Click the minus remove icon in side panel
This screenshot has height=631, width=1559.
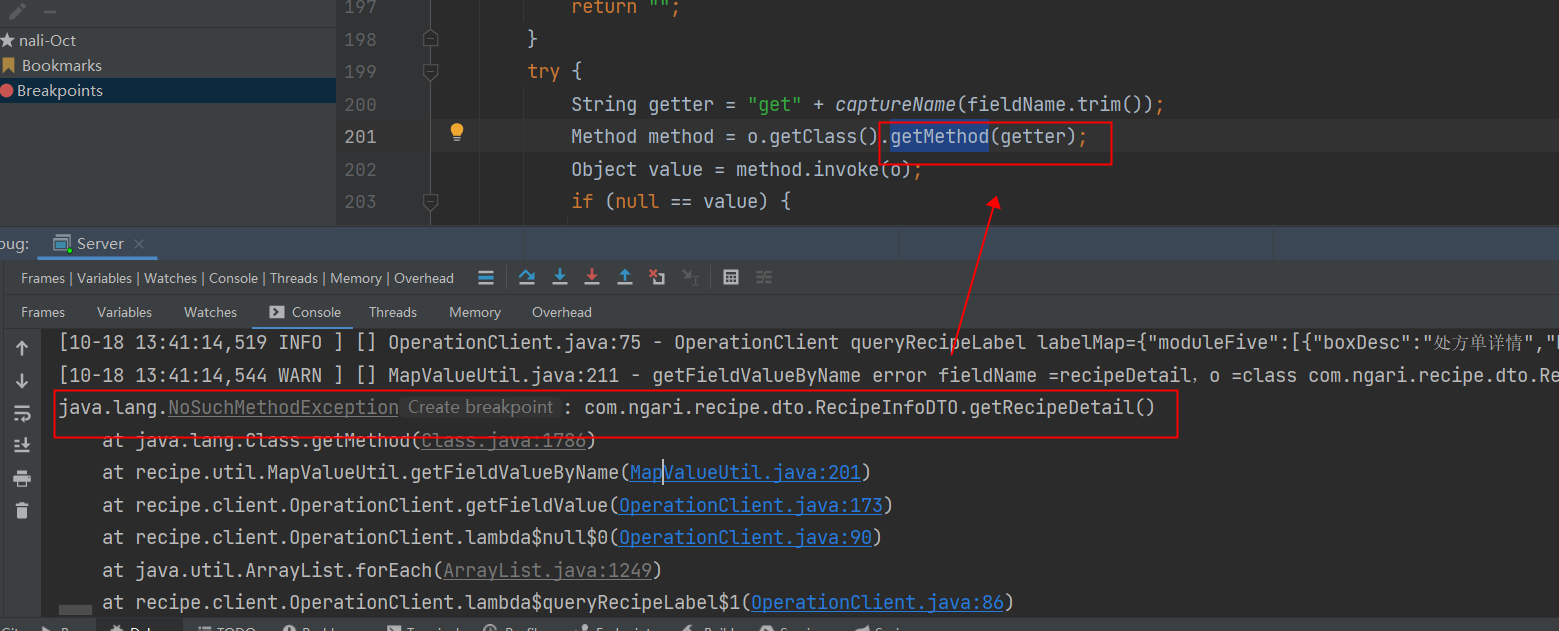(x=48, y=10)
